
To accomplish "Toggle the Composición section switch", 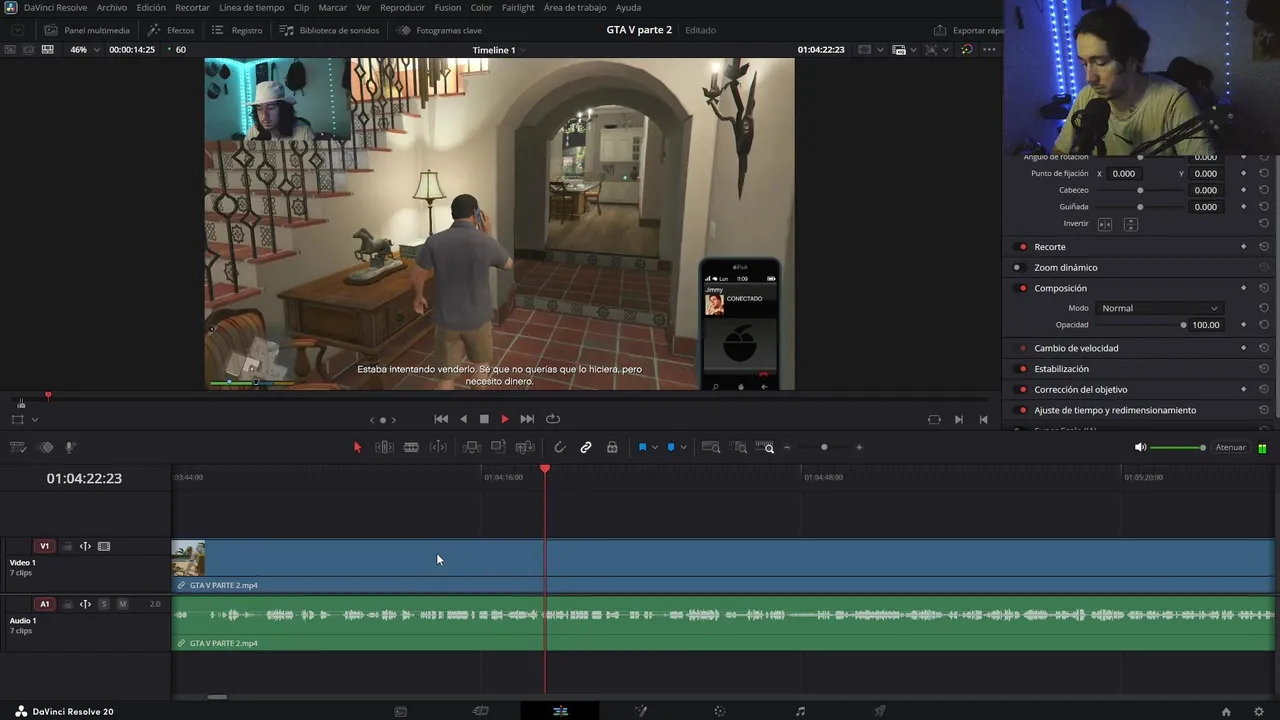I will pos(1022,288).
